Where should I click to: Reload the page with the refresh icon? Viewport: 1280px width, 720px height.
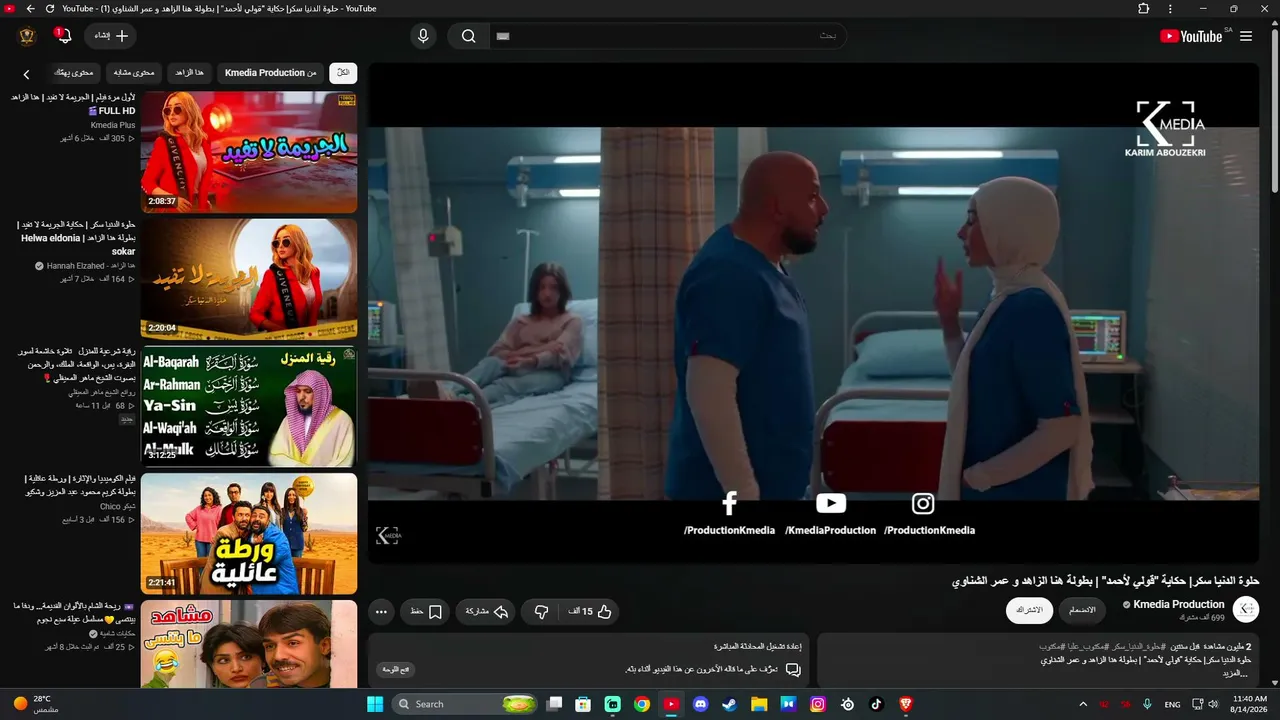pyautogui.click(x=50, y=9)
